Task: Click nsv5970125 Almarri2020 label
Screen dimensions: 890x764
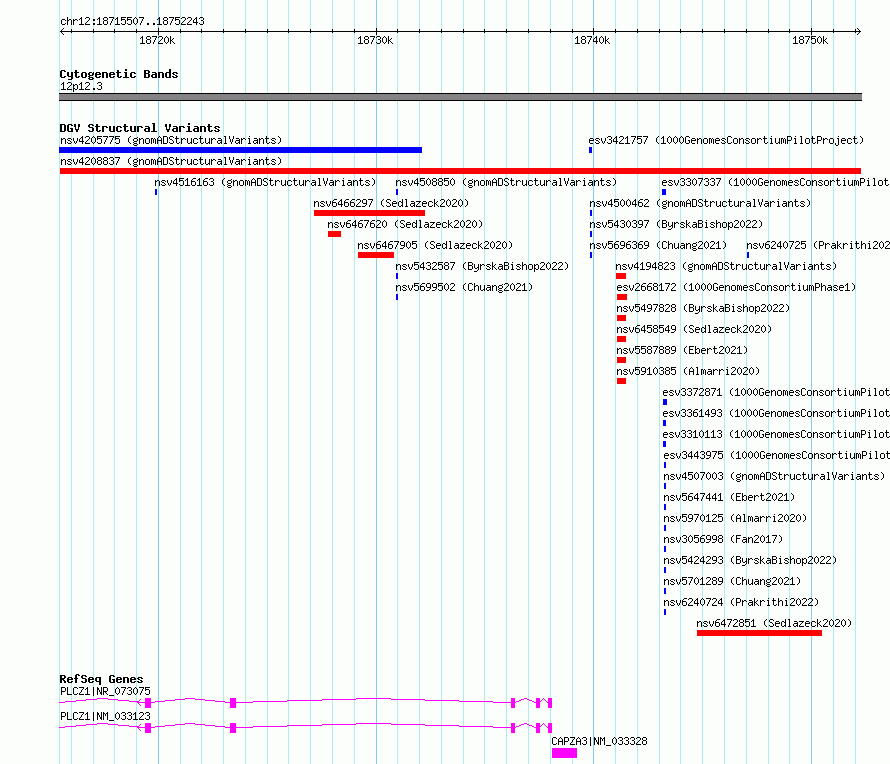Action: point(735,518)
